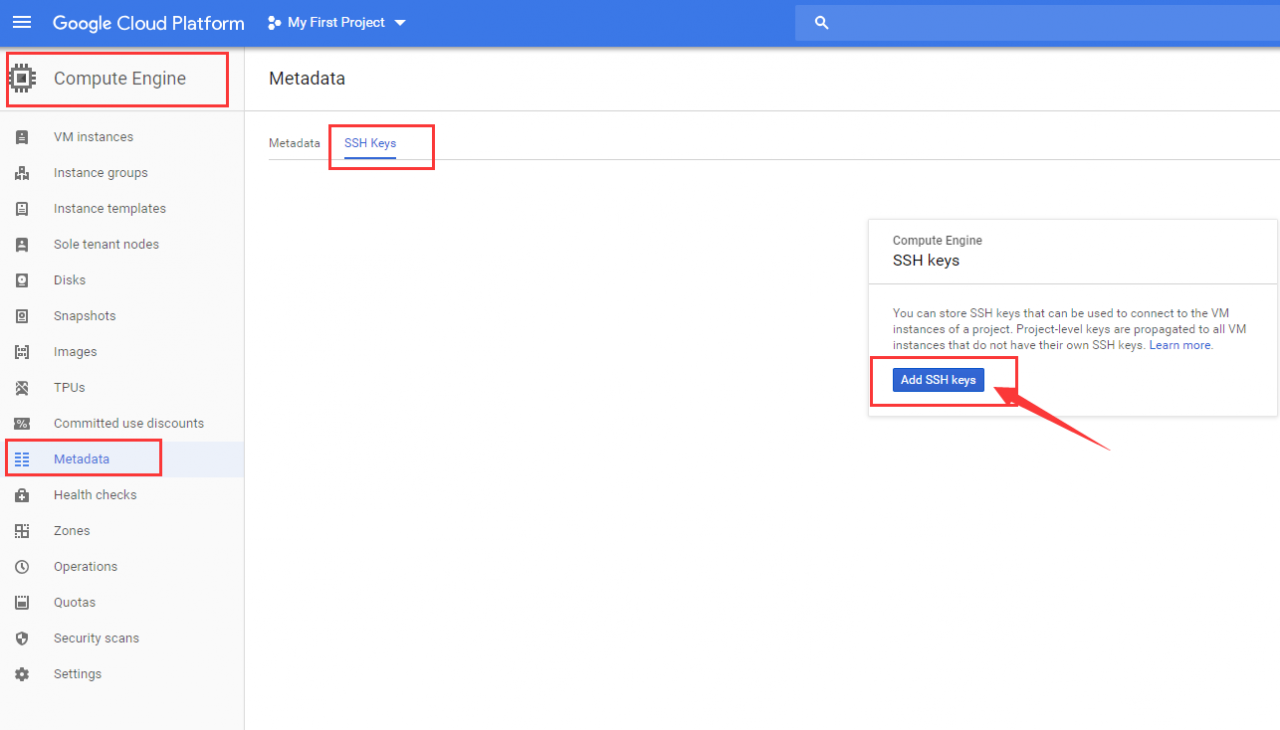1280x730 pixels.
Task: Click in the top search field
Action: (1037, 22)
